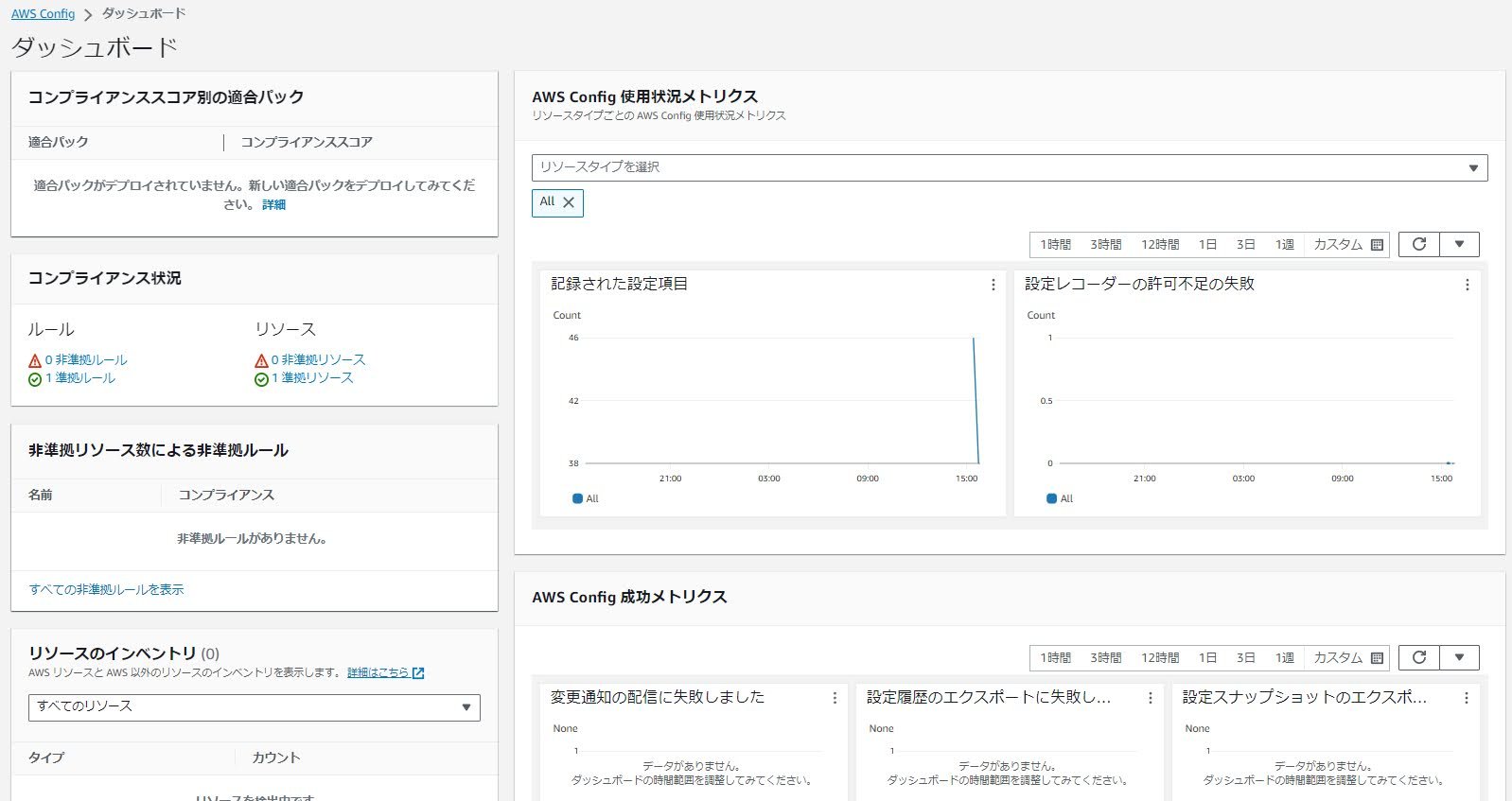This screenshot has height=801, width=1512.
Task: Select 1日 range in usage metrics
Action: [1207, 245]
